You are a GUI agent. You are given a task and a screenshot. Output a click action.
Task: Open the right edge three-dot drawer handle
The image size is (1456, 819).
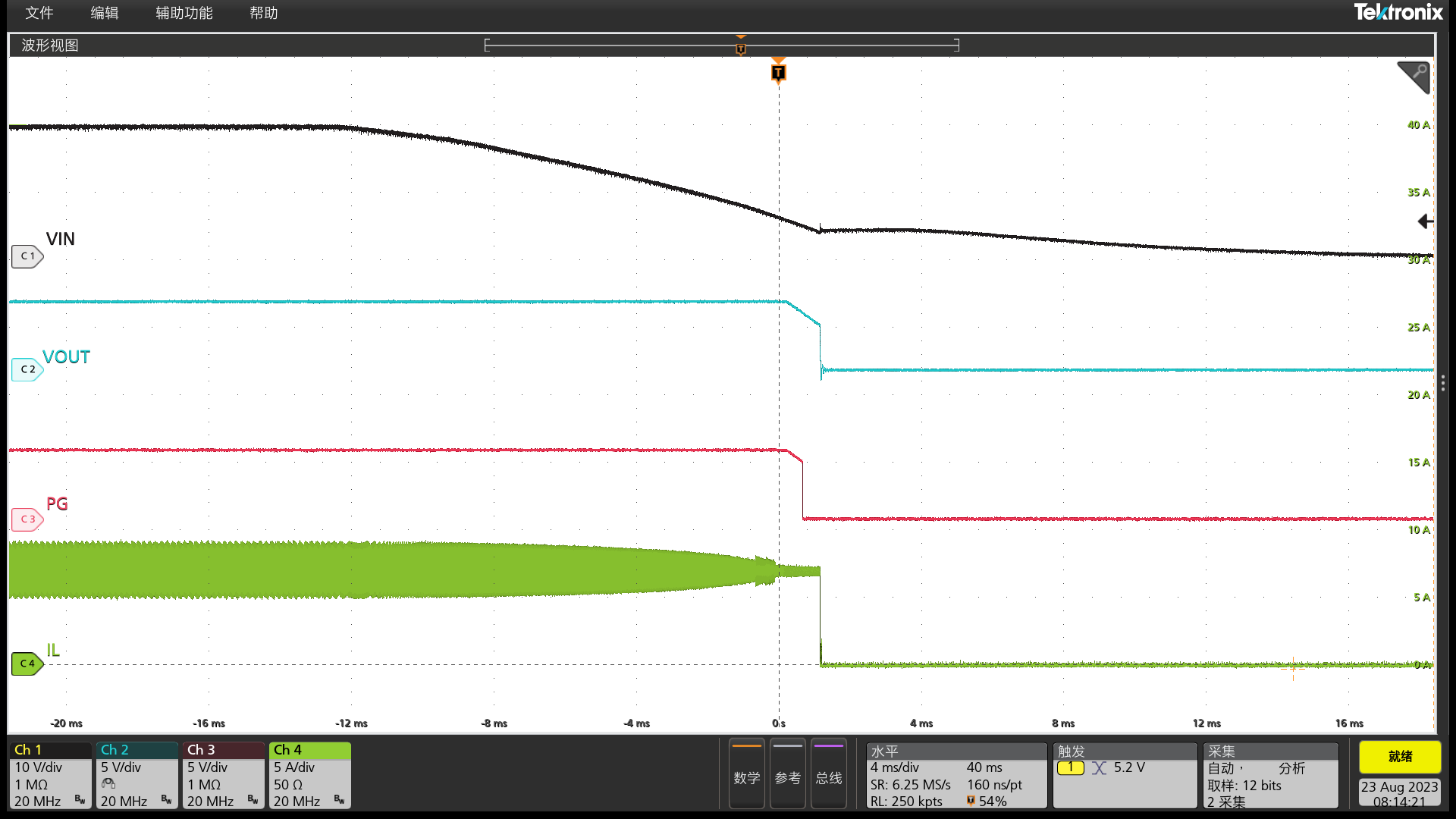[1442, 383]
